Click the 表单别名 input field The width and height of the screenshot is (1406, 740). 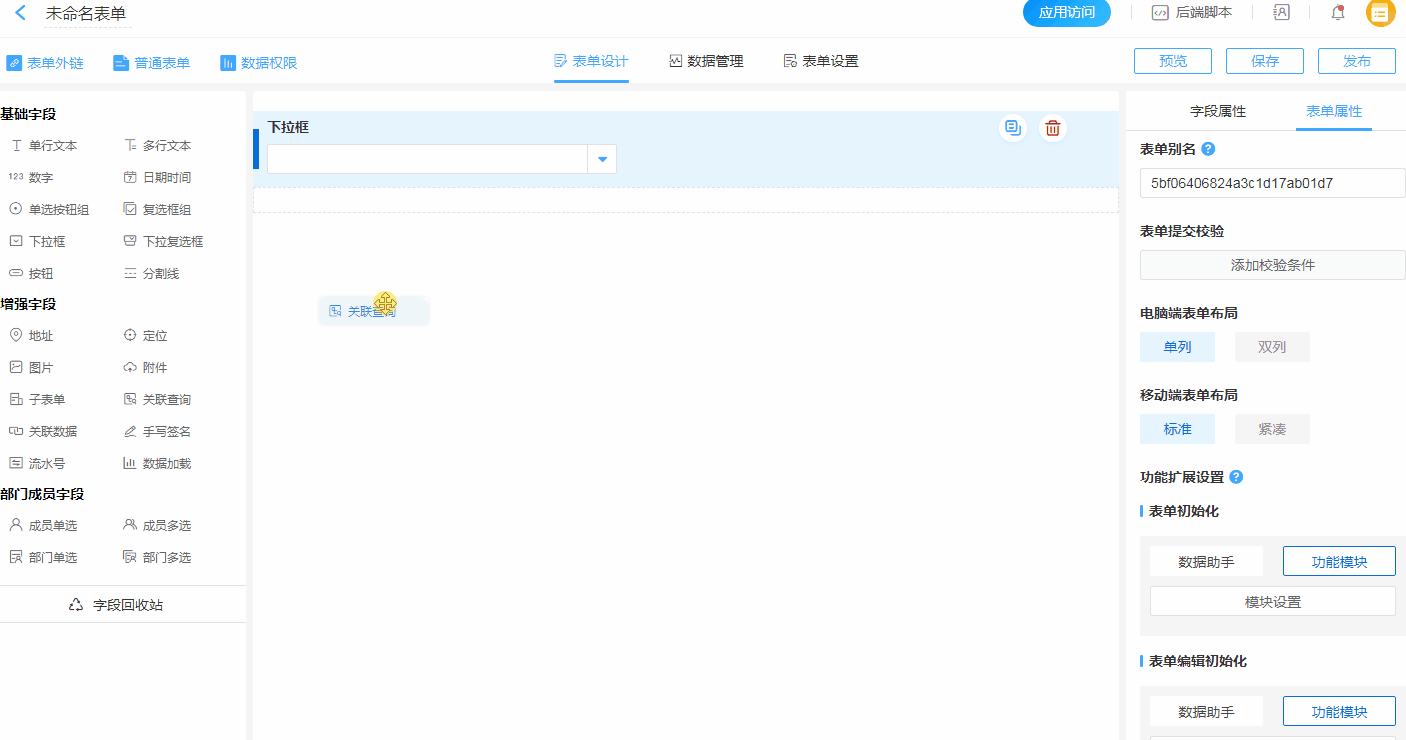(1272, 183)
